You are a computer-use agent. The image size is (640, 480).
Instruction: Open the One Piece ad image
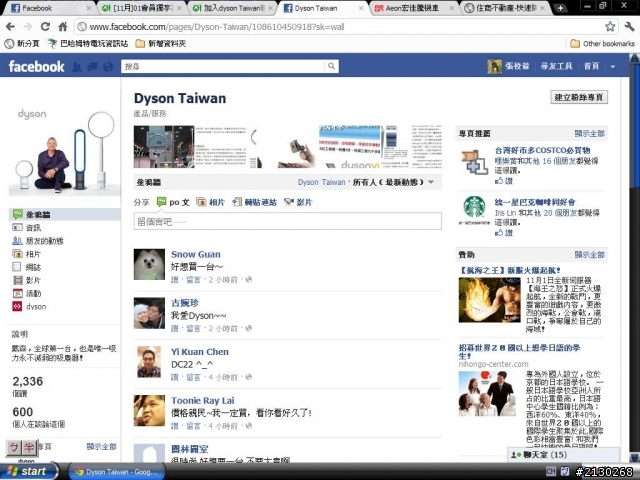coord(489,300)
